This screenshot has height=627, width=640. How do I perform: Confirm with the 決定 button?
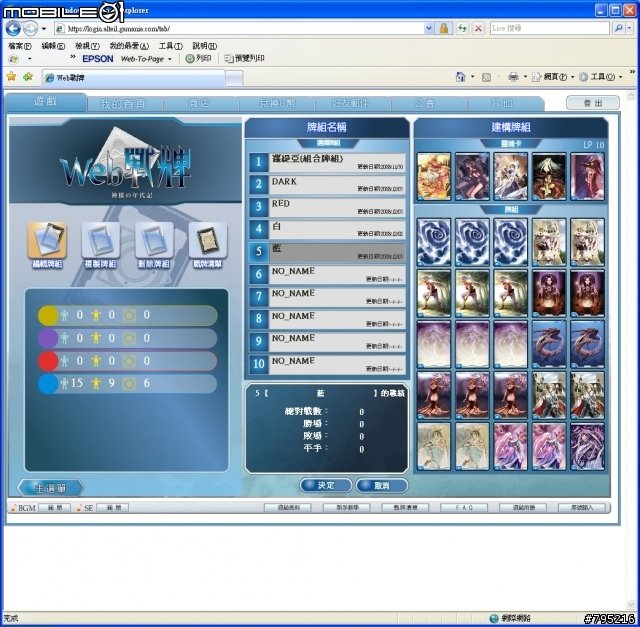coord(326,485)
